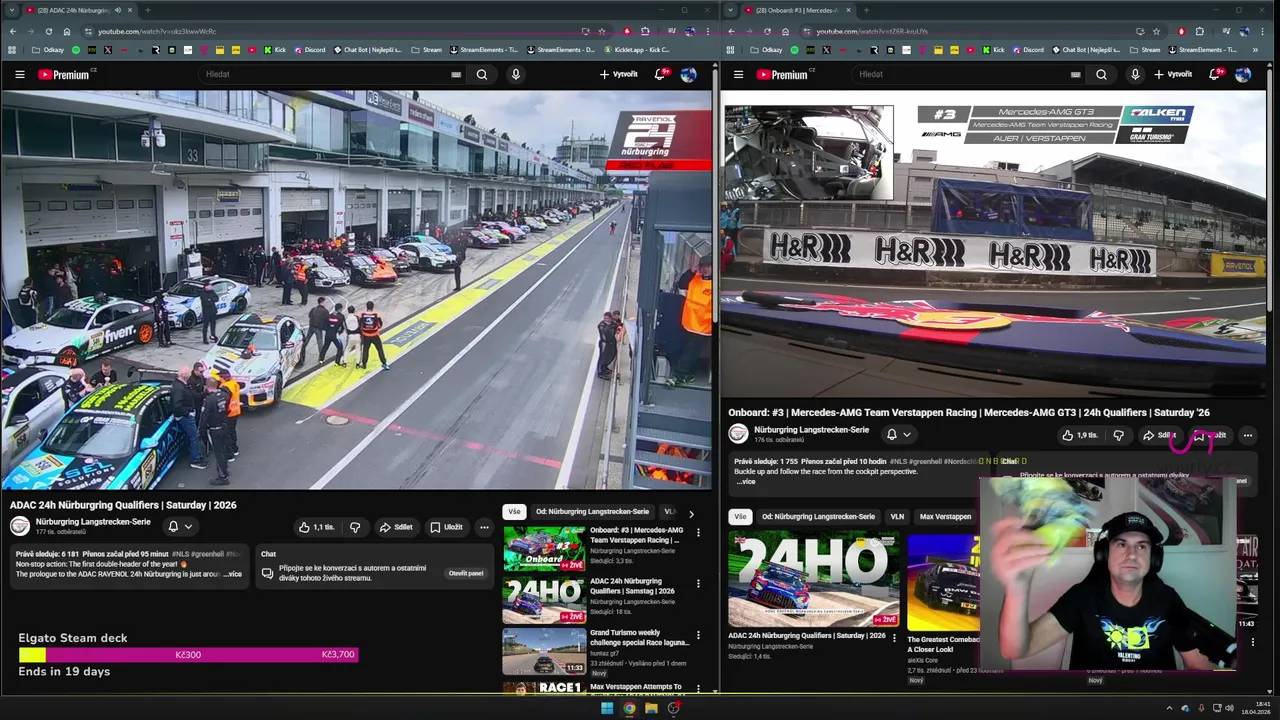Open YouTube guide menu in right window
This screenshot has height=720, width=1280.
(x=738, y=74)
